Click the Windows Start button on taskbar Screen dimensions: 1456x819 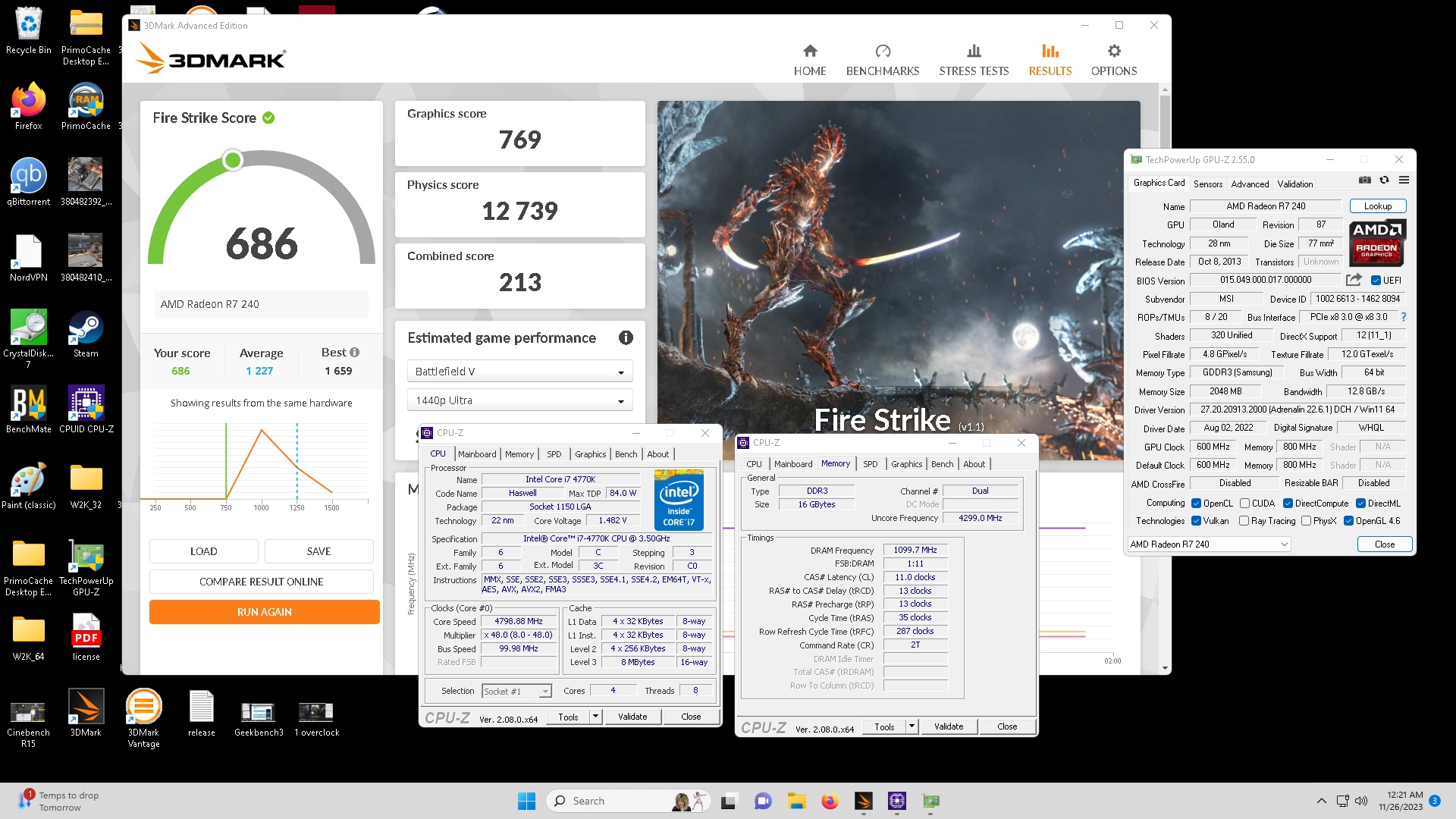pos(526,801)
